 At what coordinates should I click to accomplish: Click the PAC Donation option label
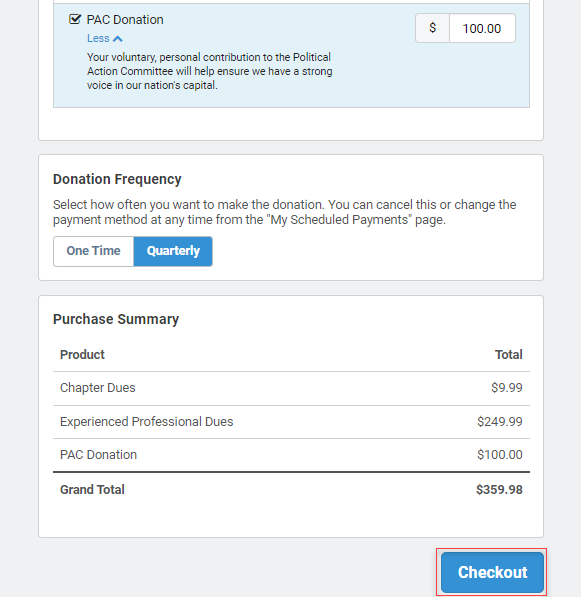(x=125, y=20)
